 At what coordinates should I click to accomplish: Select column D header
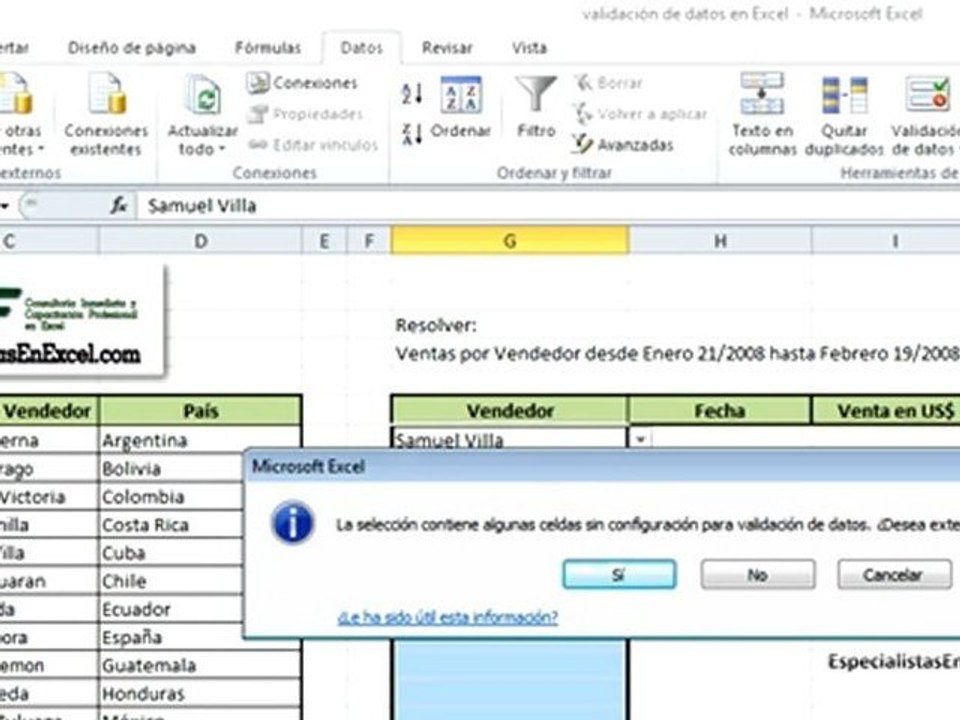tap(200, 241)
